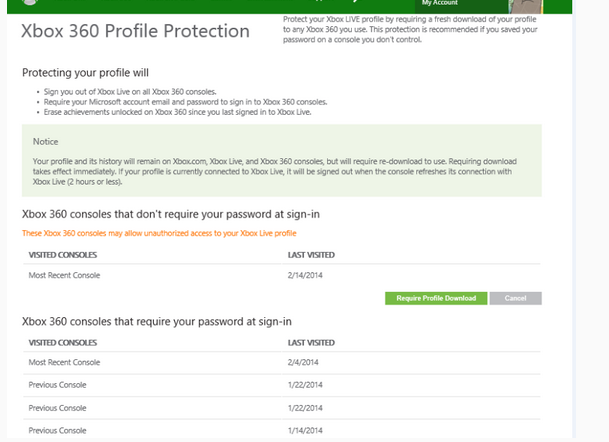The height and width of the screenshot is (442, 609).
Task: Click Most Recent Console dated 2/14/2014
Action: coord(64,275)
